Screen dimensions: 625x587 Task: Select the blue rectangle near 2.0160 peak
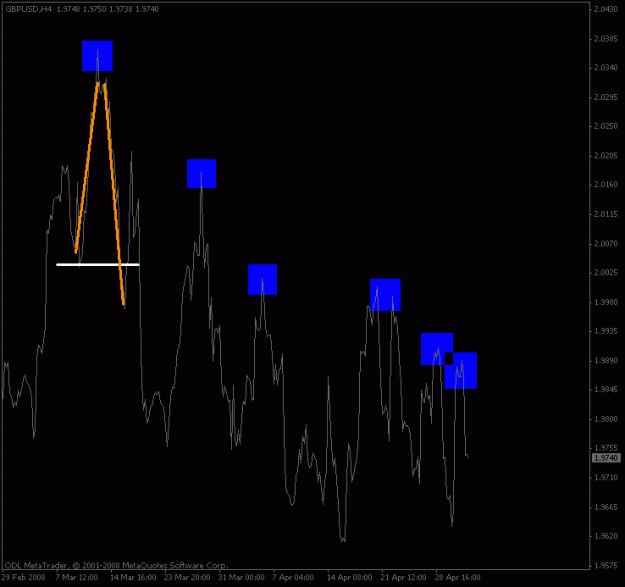point(202,173)
